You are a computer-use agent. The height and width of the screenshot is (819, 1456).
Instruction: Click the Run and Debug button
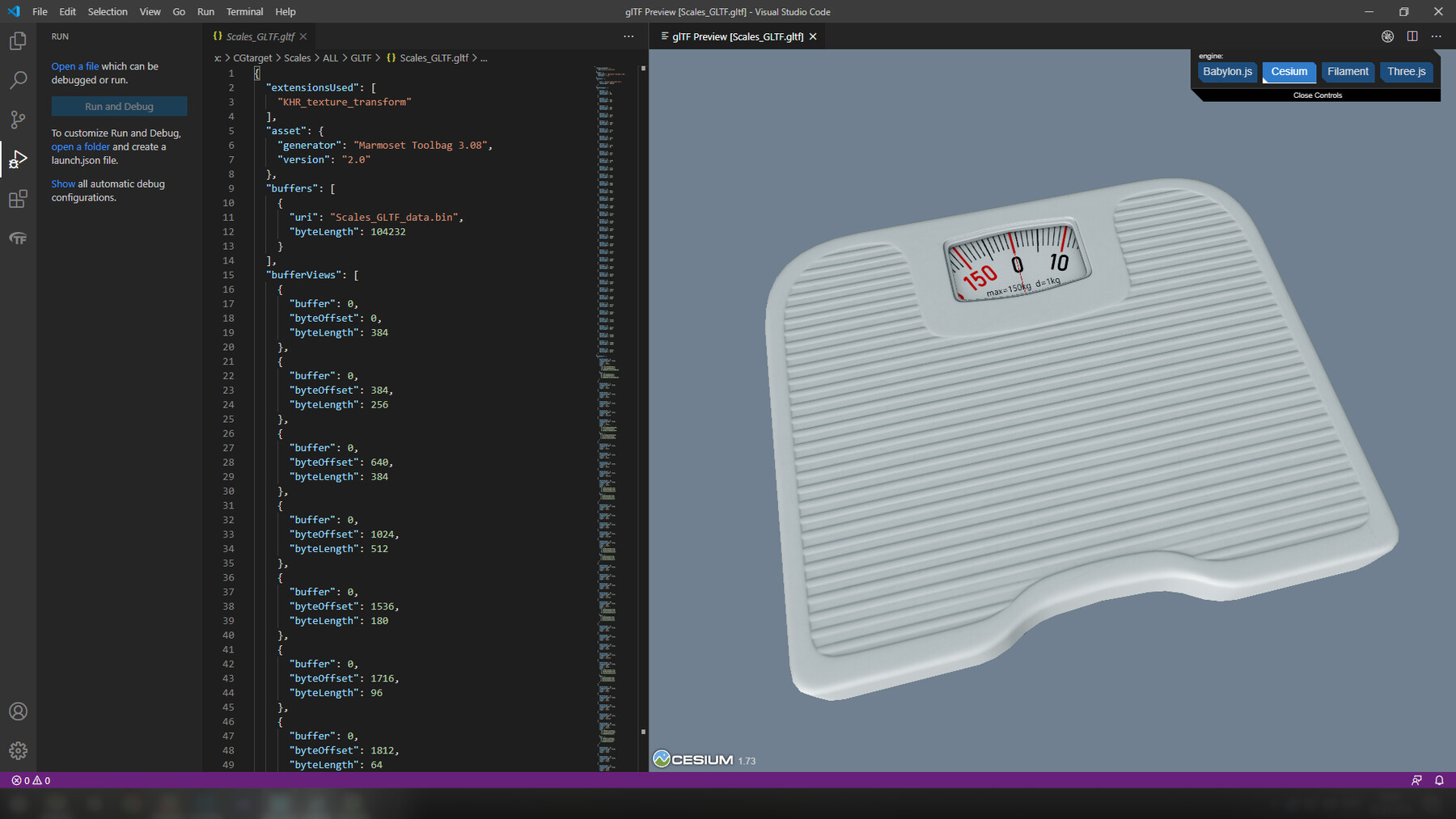pos(119,107)
